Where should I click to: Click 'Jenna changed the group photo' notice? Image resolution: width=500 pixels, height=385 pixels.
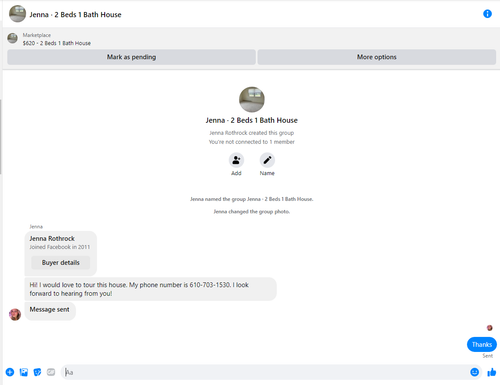tap(252, 211)
